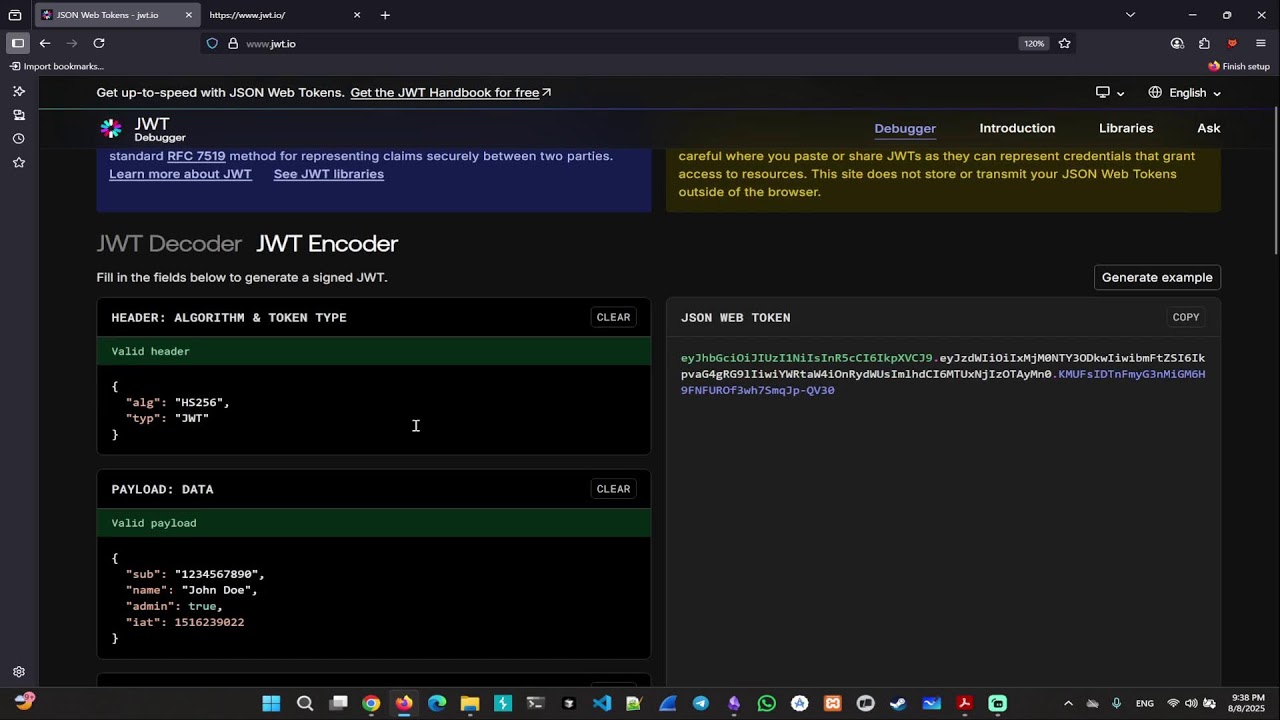Go back to the previous page

click(45, 43)
